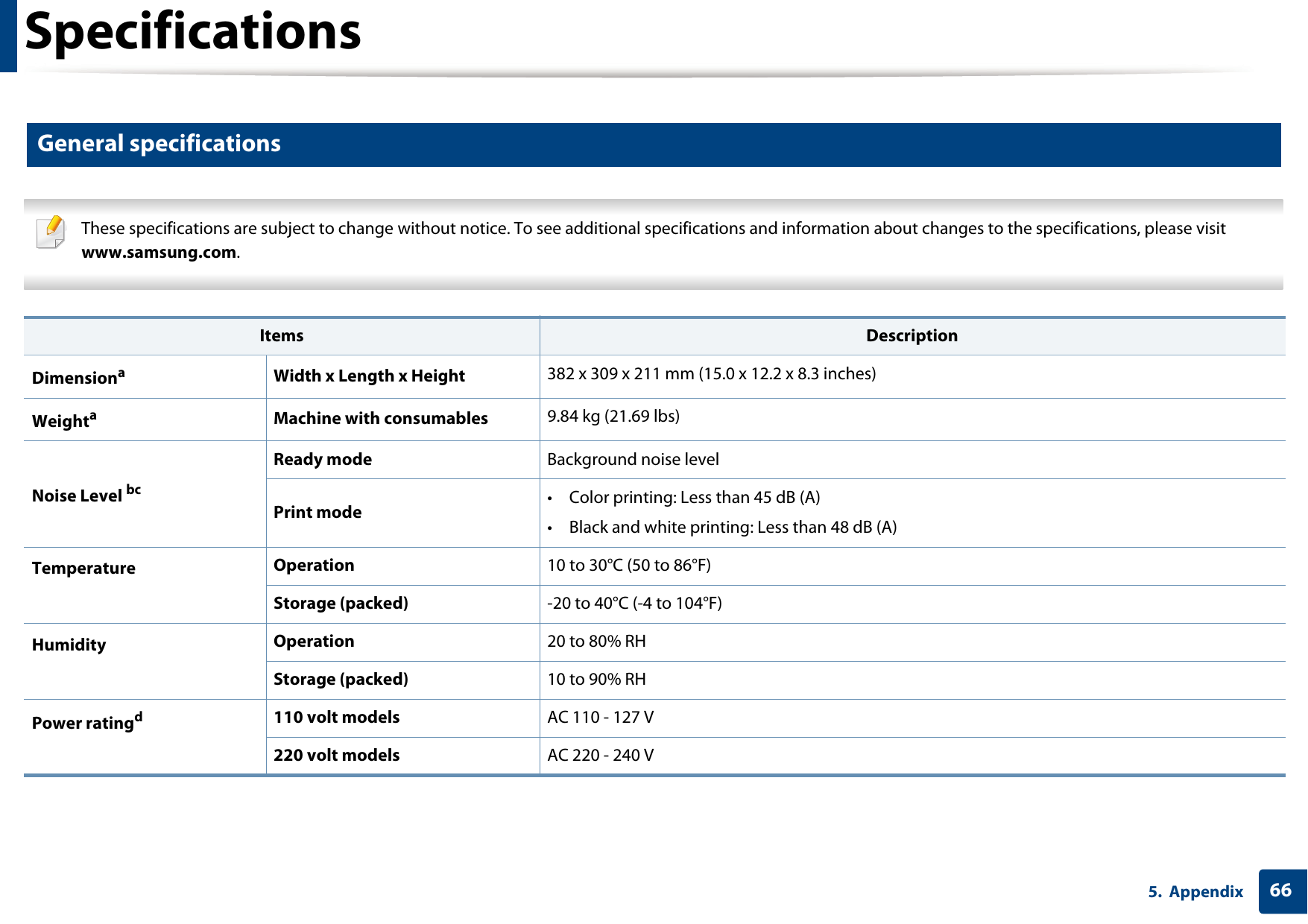Click the pencil note icon beside the disclaimer

pyautogui.click(x=49, y=233)
